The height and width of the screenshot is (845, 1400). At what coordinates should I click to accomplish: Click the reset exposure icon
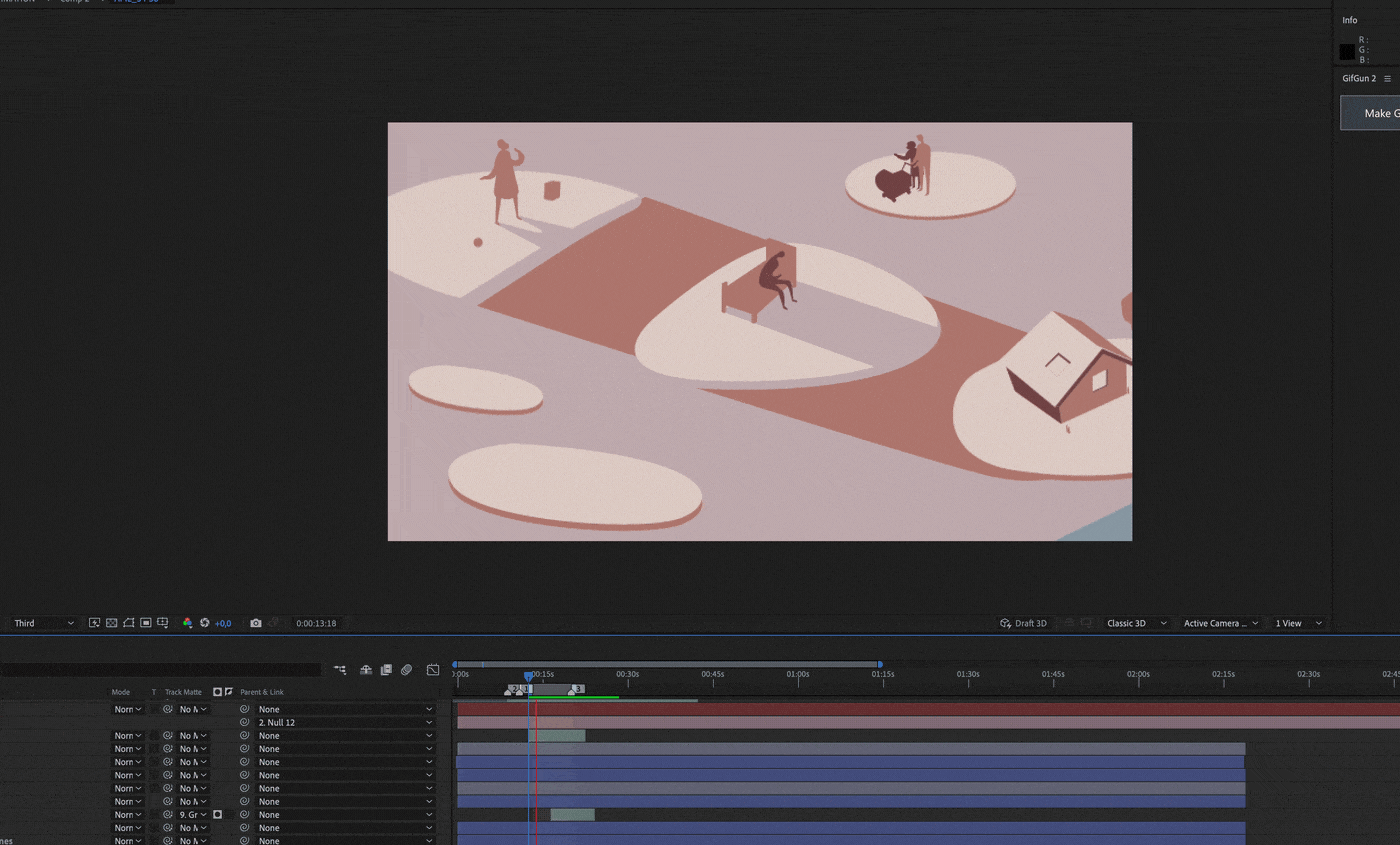[204, 623]
